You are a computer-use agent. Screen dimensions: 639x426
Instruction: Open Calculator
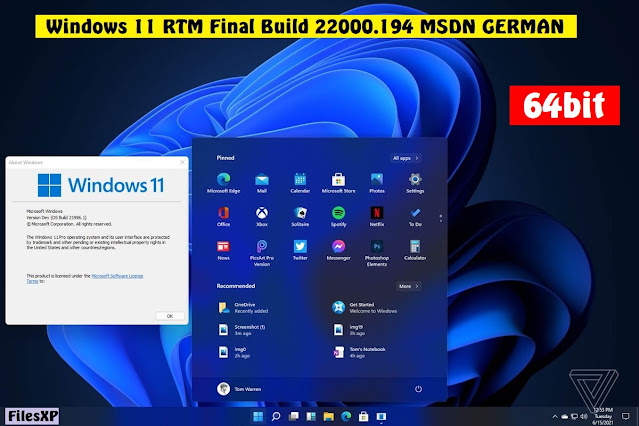tap(415, 250)
